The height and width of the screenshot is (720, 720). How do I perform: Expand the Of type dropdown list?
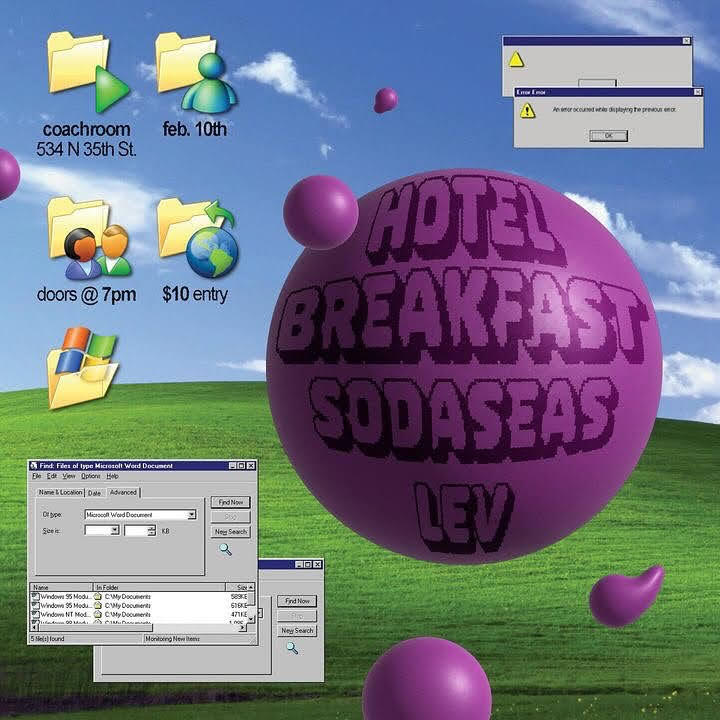(191, 514)
